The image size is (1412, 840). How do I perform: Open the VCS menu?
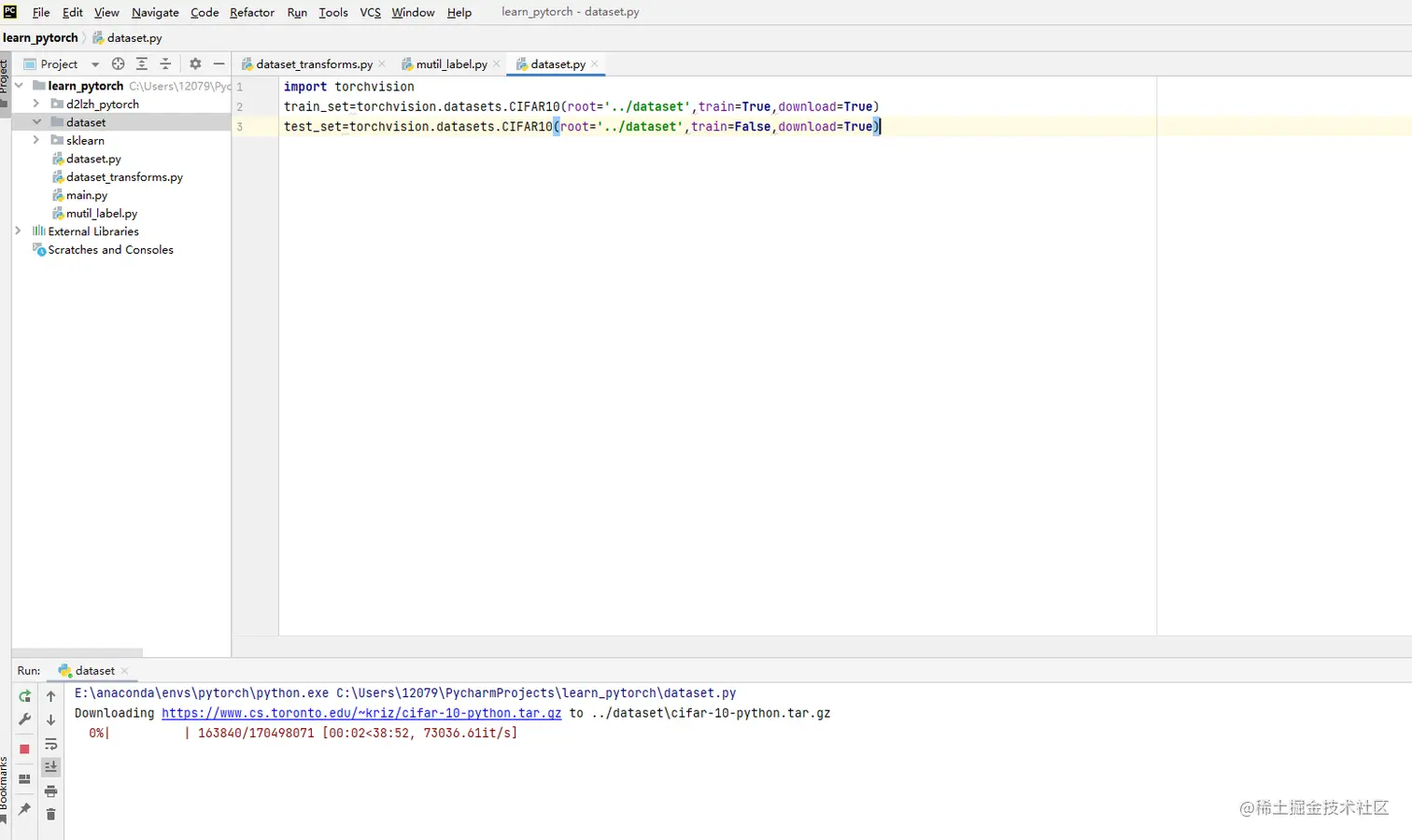tap(371, 12)
